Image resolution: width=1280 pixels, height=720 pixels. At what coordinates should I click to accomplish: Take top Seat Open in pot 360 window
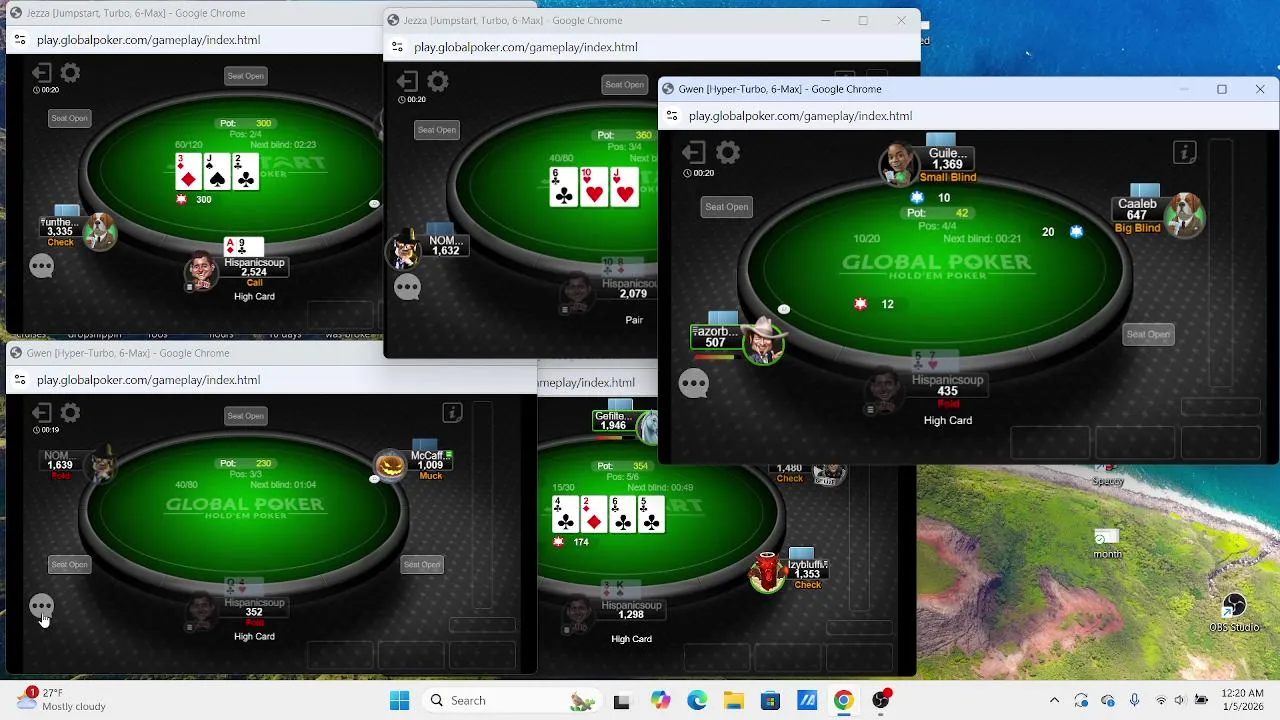point(624,84)
